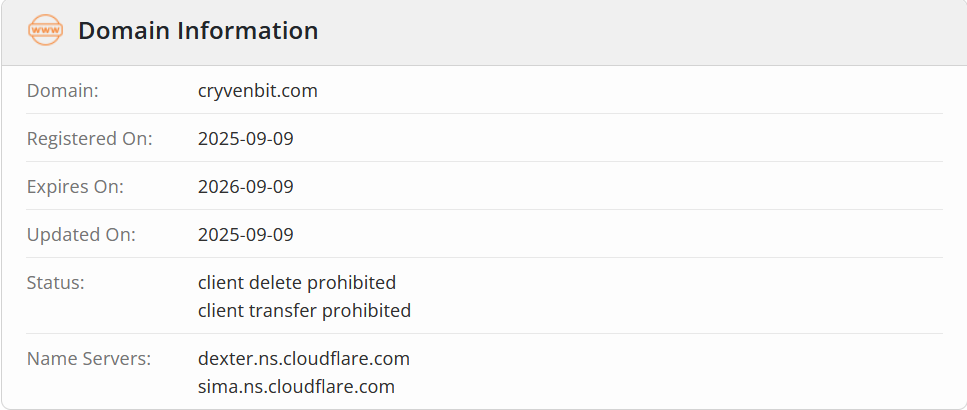Click the Registered On date value
967x410 pixels.
pos(246,139)
